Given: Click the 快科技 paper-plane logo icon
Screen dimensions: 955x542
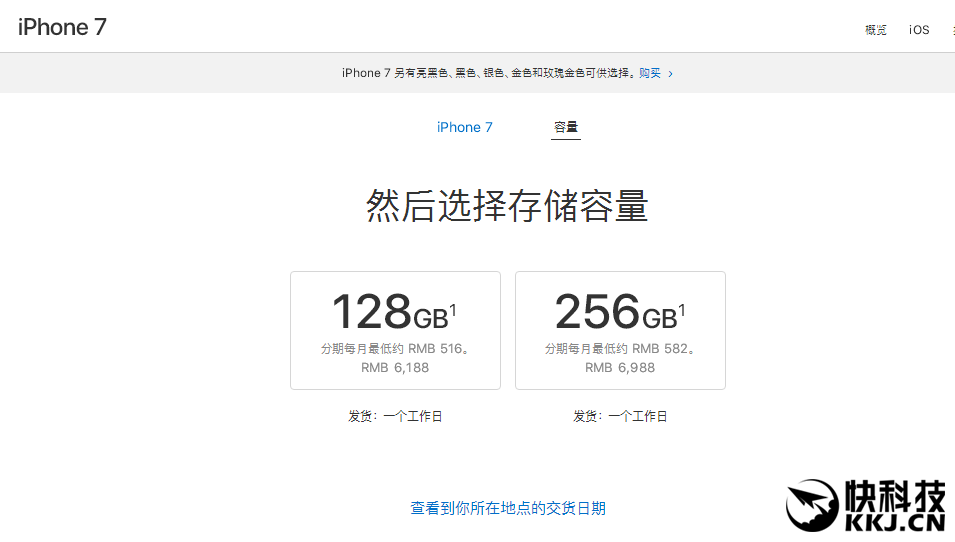Looking at the screenshot, I should tap(811, 506).
